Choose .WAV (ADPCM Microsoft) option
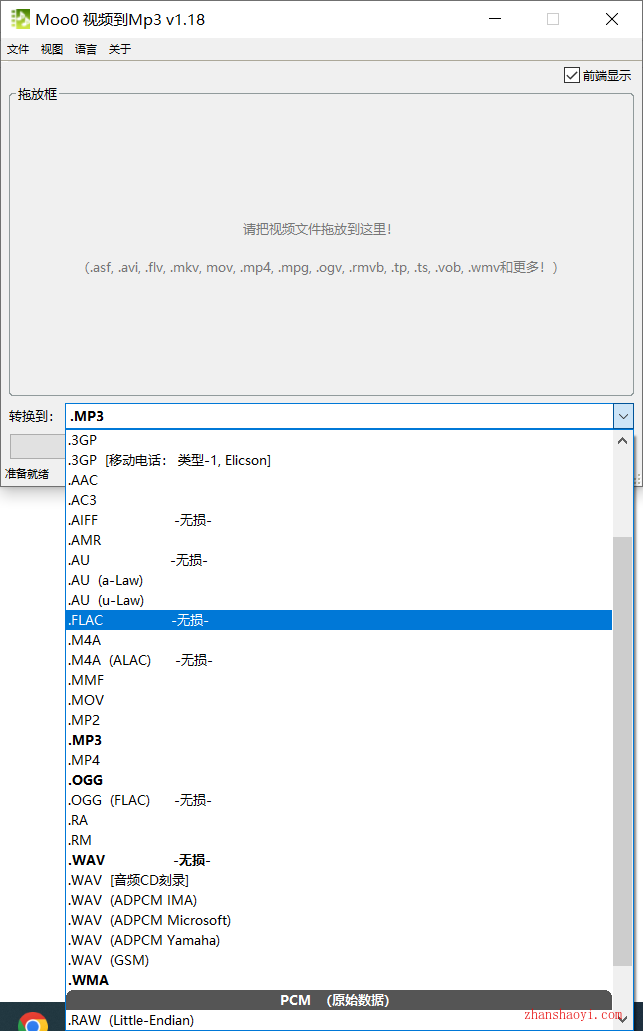This screenshot has height=1031, width=643. [x=339, y=920]
